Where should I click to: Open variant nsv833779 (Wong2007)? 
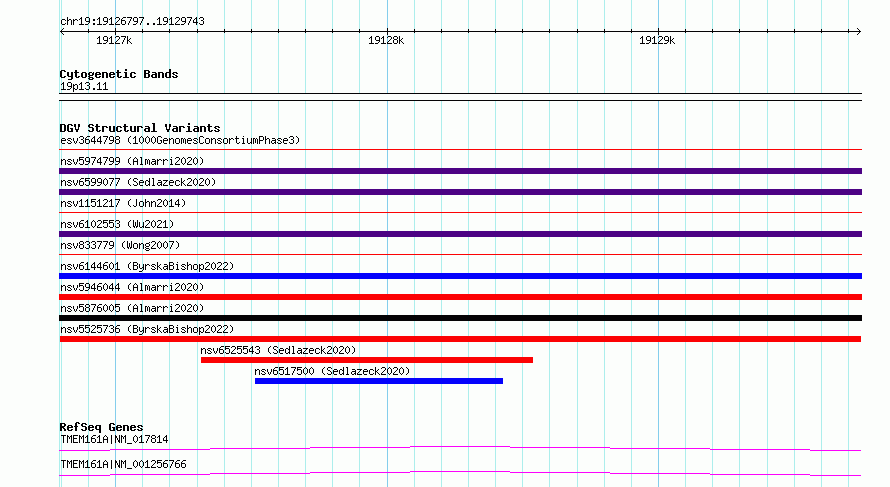point(120,245)
